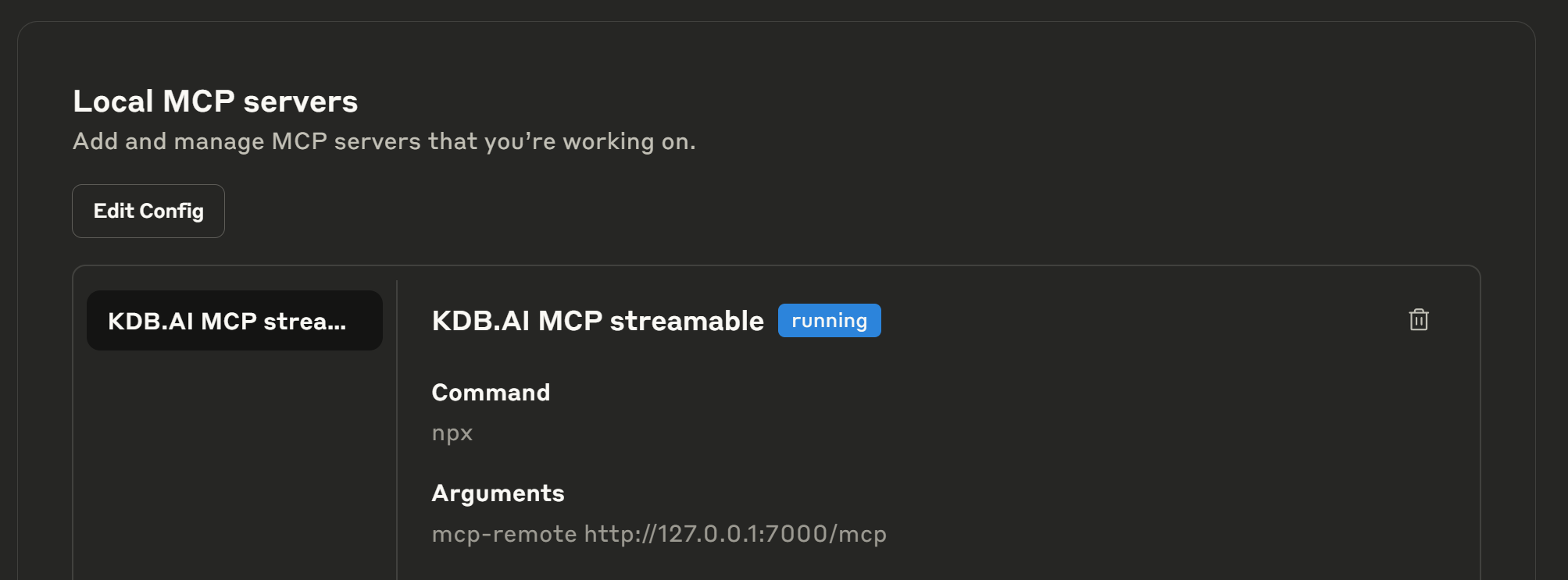Select KDB.AI MCP strea... in server list

click(x=234, y=321)
